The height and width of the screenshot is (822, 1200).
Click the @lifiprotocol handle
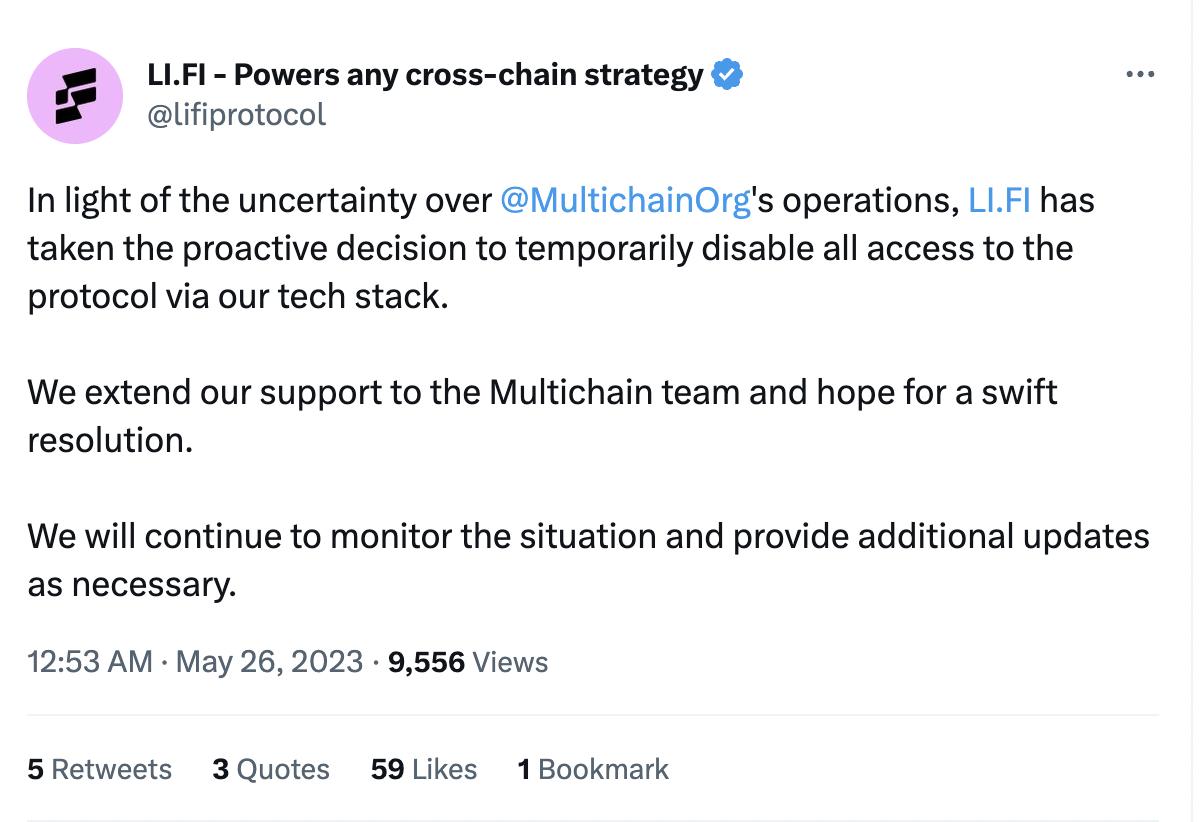pyautogui.click(x=236, y=115)
